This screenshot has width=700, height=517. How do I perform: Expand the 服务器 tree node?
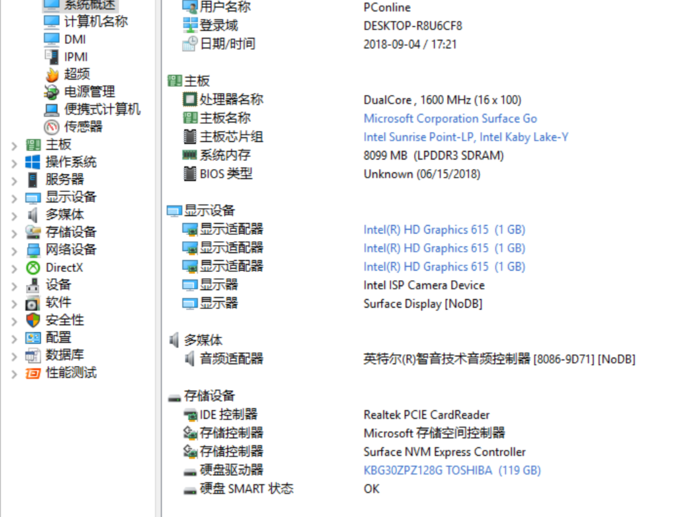click(14, 180)
